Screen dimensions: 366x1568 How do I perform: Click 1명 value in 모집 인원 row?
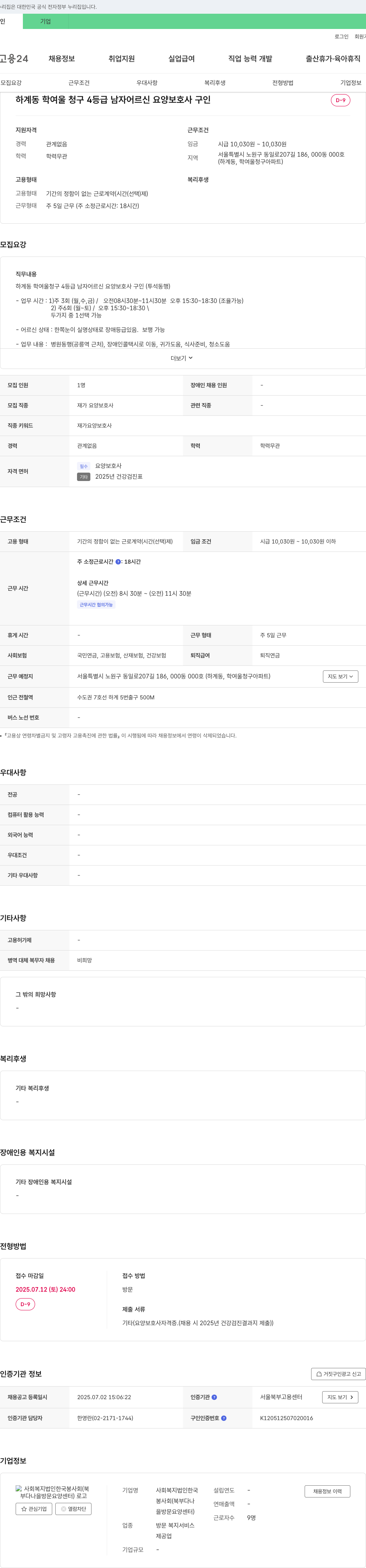tap(81, 385)
